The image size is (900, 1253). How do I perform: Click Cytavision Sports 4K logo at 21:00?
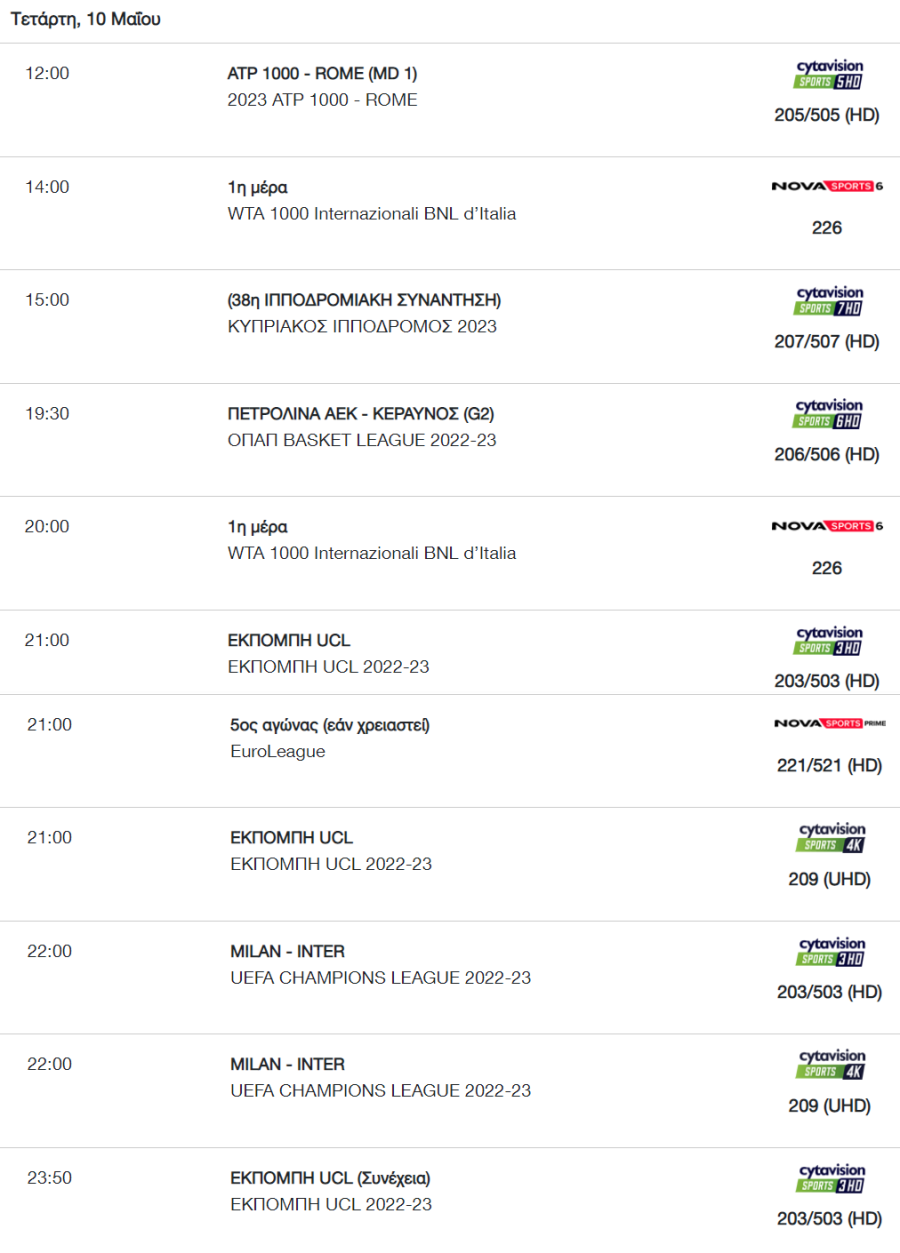tap(832, 838)
